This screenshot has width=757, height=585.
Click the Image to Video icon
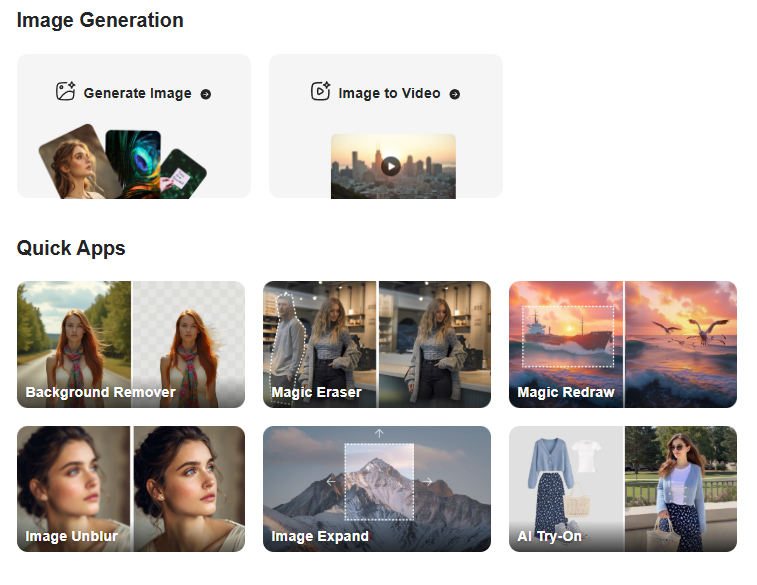point(321,93)
